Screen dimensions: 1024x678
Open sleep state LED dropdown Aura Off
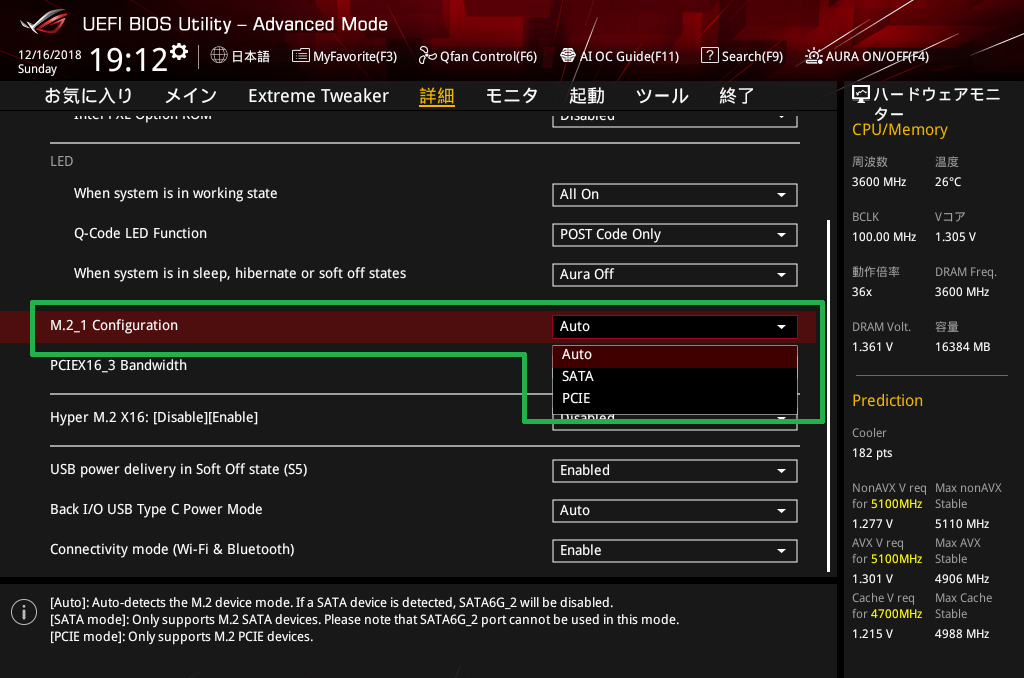click(675, 274)
